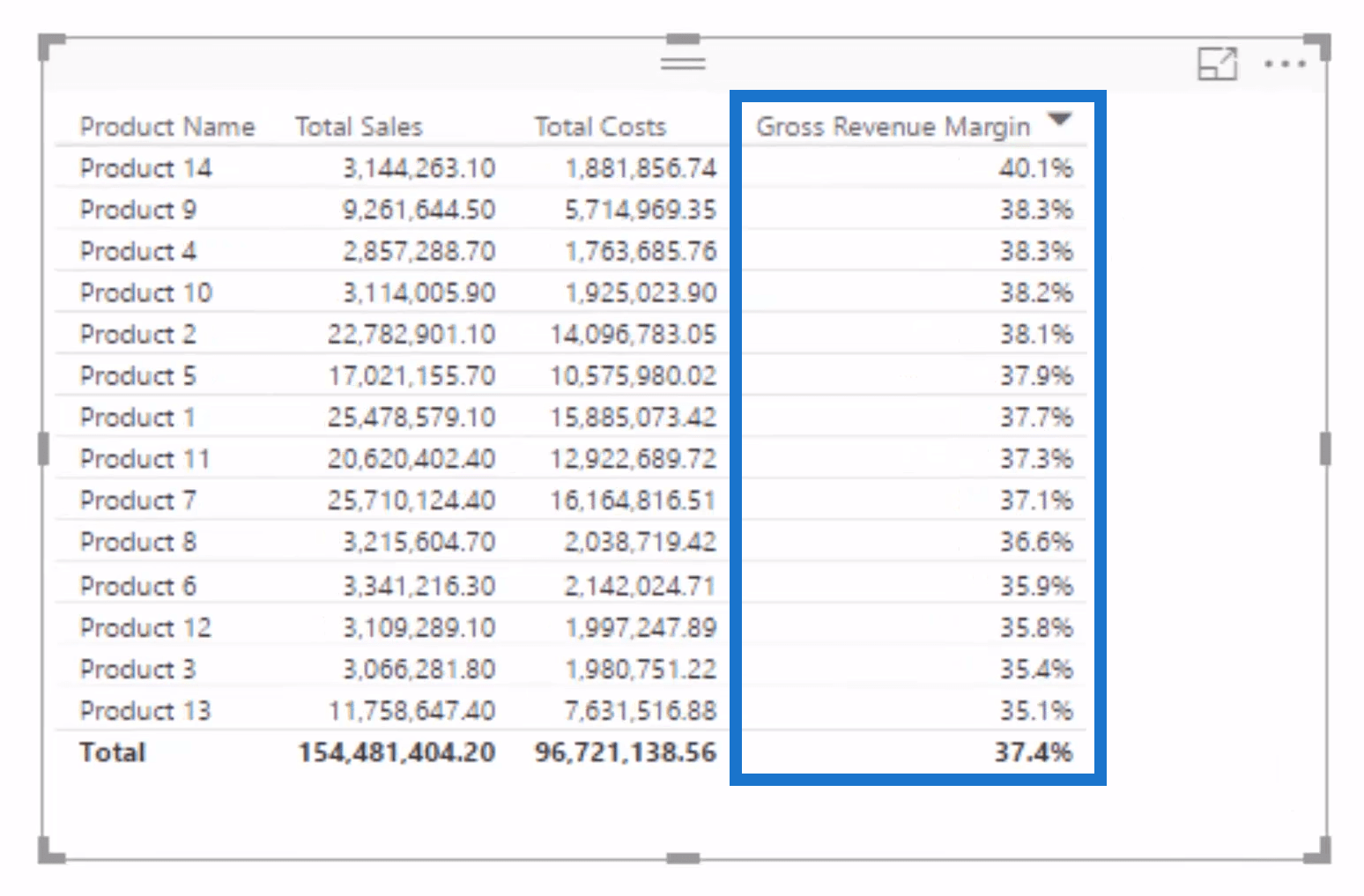The height and width of the screenshot is (896, 1364).
Task: Click the right edge middle resize handle
Action: click(1325, 448)
